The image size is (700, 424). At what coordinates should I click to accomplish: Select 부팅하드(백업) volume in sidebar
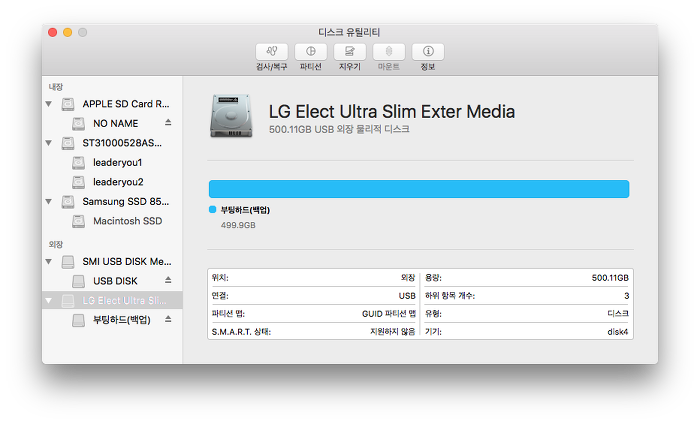coord(112,320)
